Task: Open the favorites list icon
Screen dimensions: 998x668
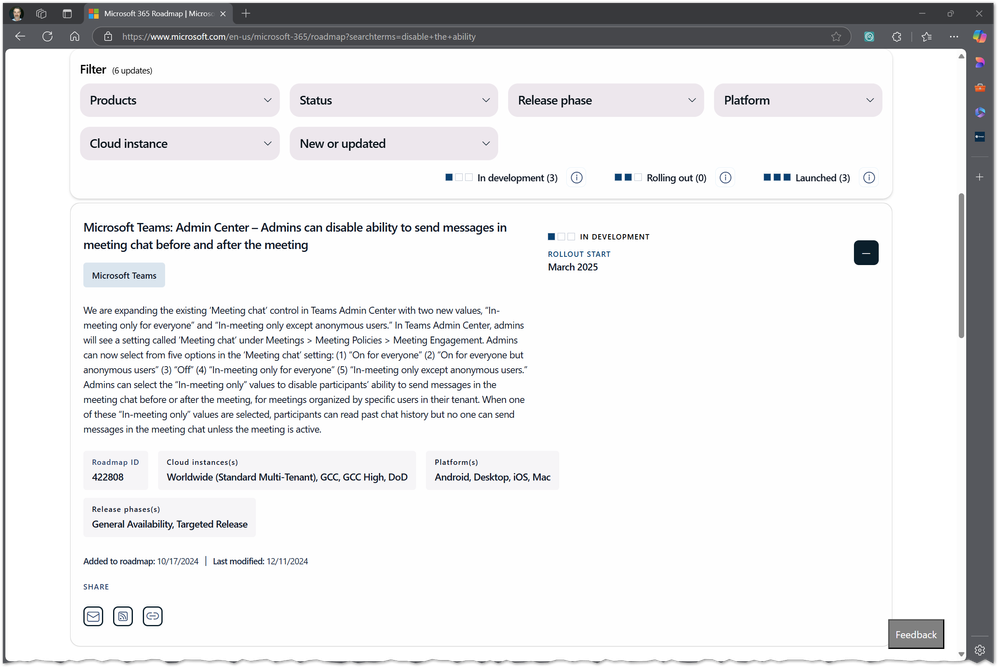Action: pos(926,37)
